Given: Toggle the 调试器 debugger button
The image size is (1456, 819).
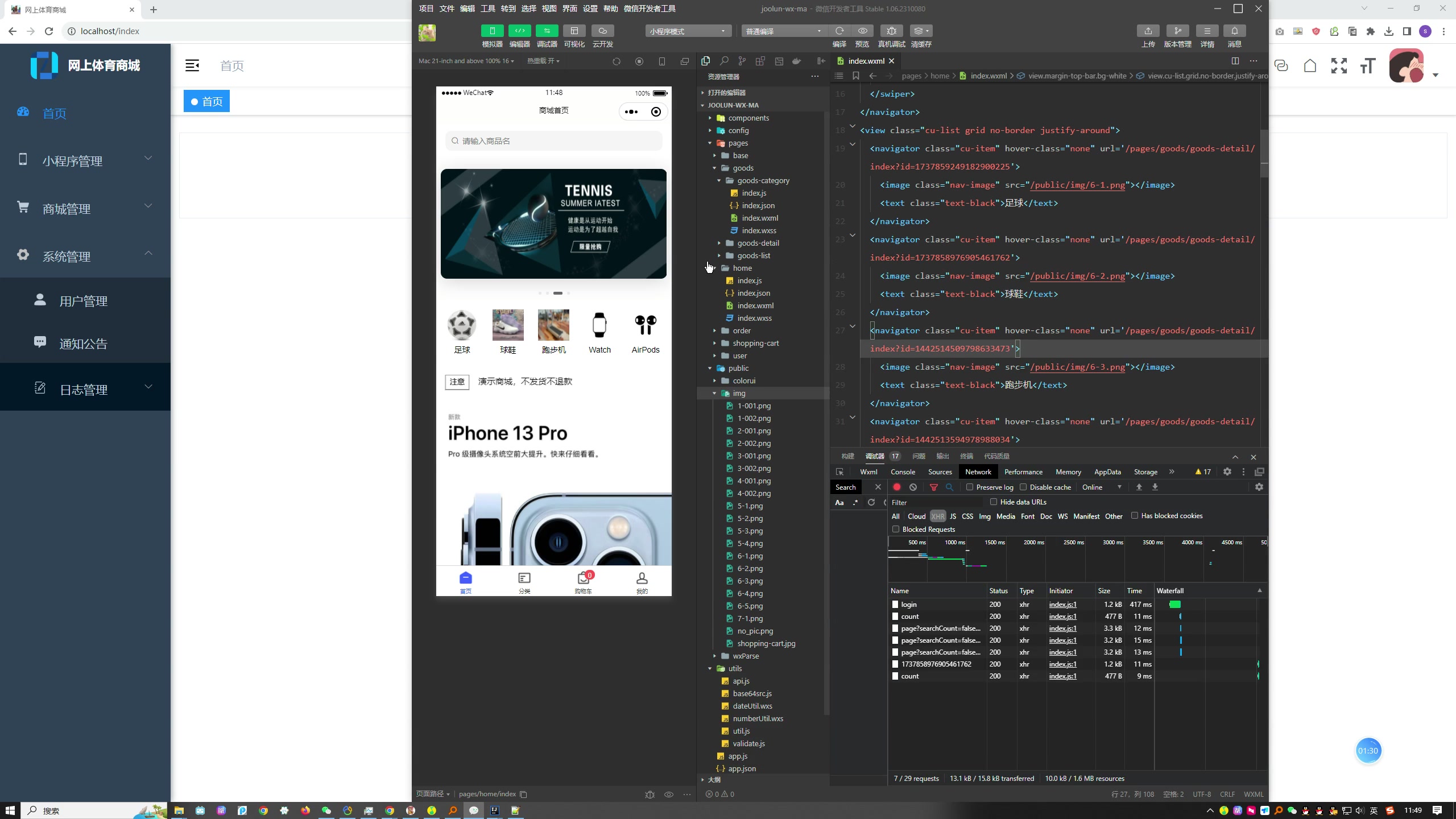Looking at the screenshot, I should tap(547, 31).
